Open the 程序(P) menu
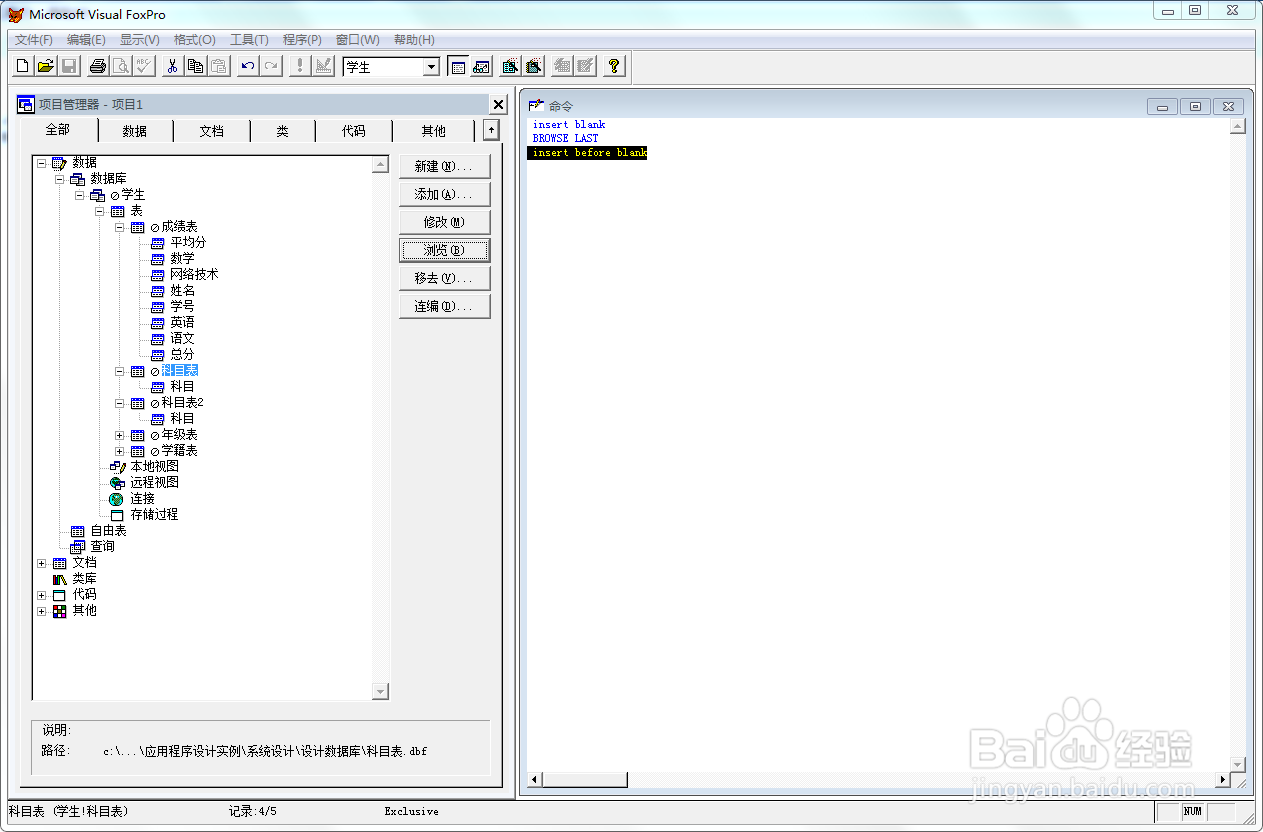This screenshot has height=832, width=1263. click(302, 40)
